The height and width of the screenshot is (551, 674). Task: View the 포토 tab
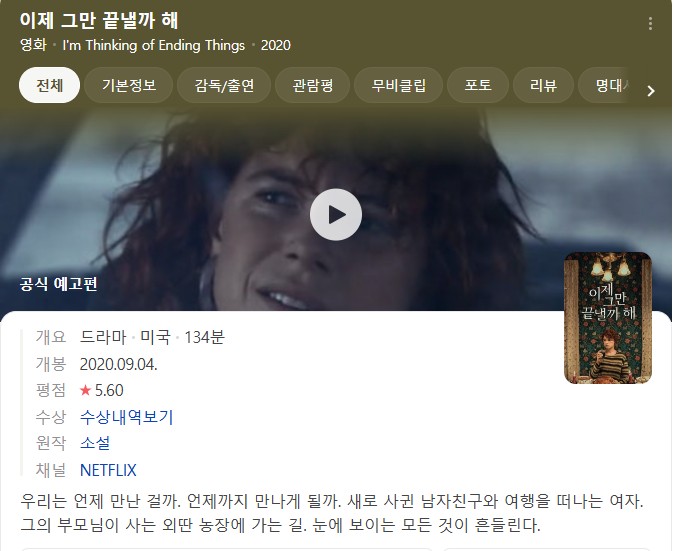478,85
